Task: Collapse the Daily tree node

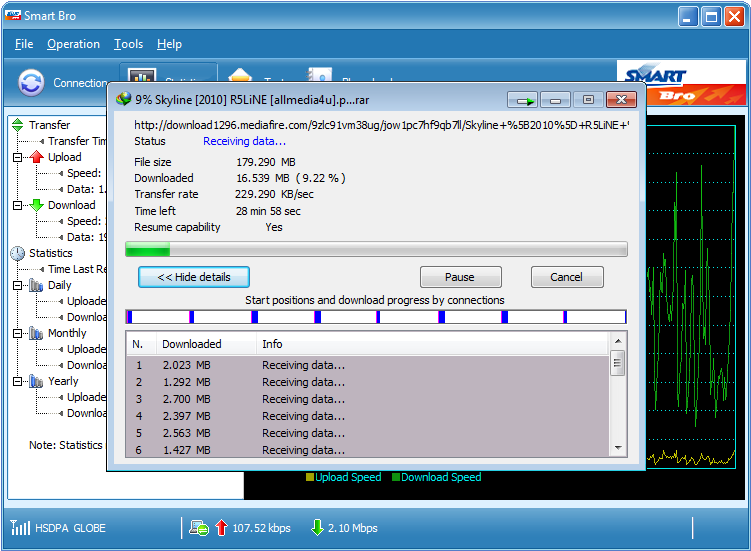Action: [x=18, y=285]
